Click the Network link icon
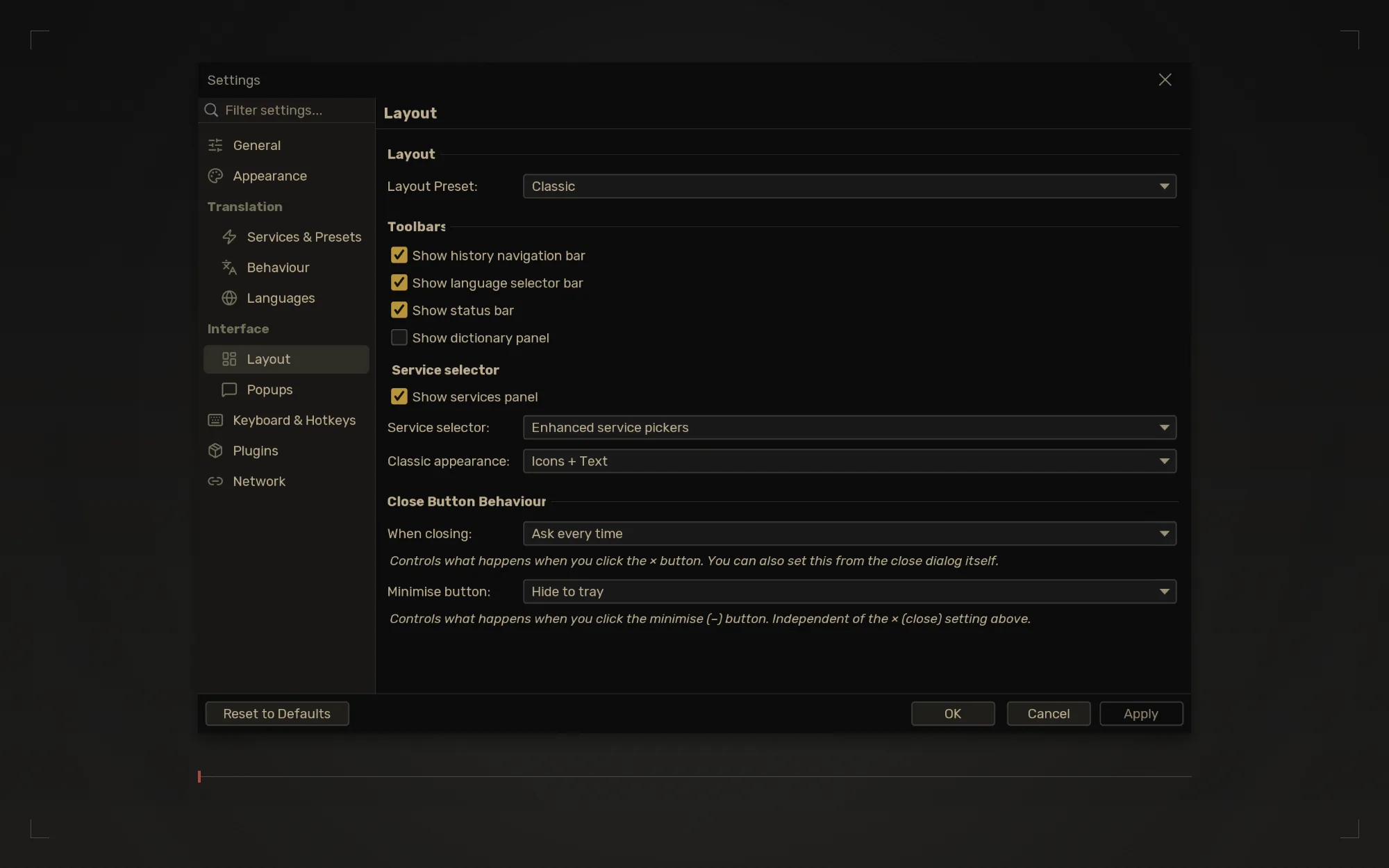The height and width of the screenshot is (868, 1389). click(x=215, y=481)
